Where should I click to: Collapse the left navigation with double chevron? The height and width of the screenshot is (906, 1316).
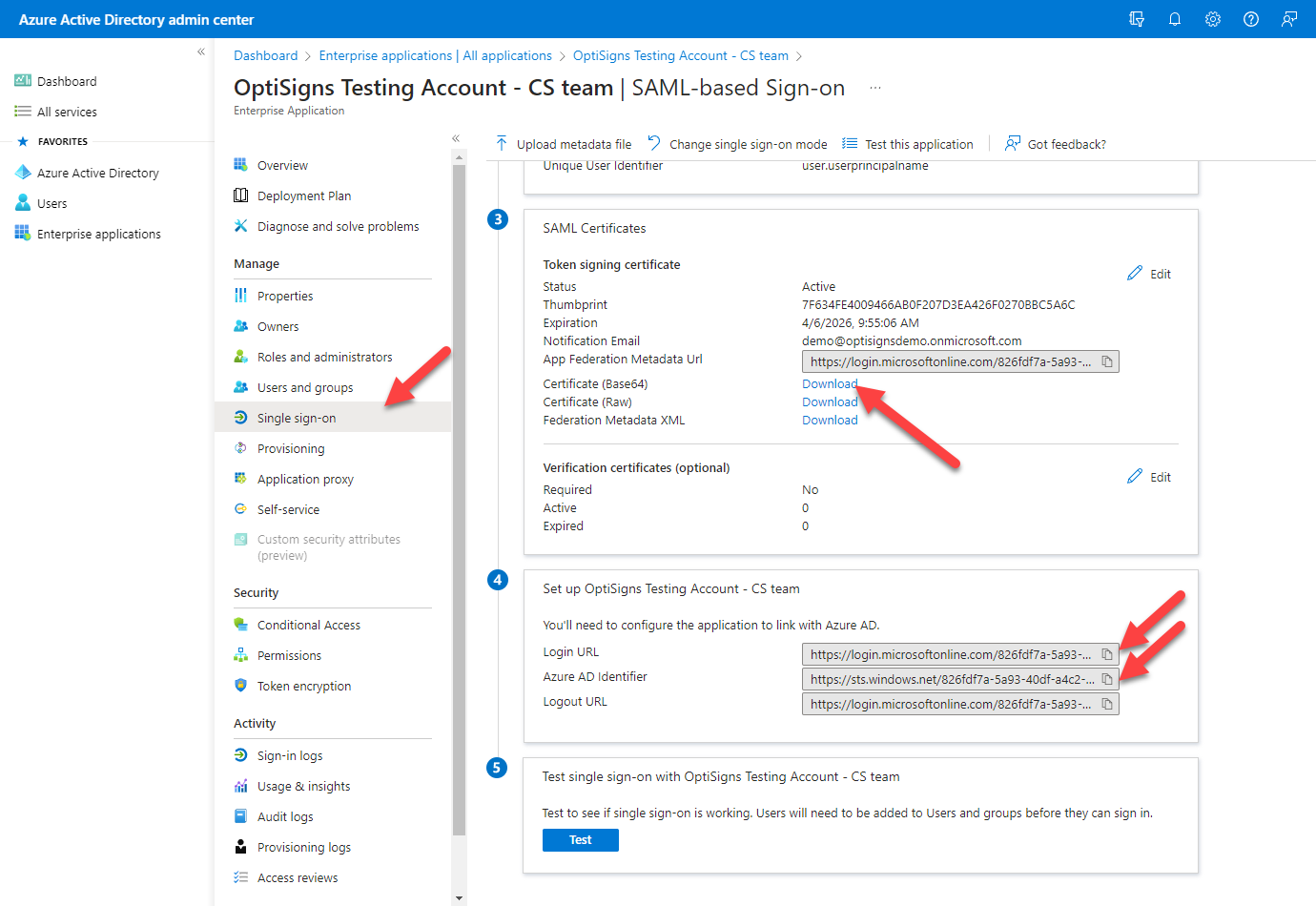pyautogui.click(x=201, y=51)
